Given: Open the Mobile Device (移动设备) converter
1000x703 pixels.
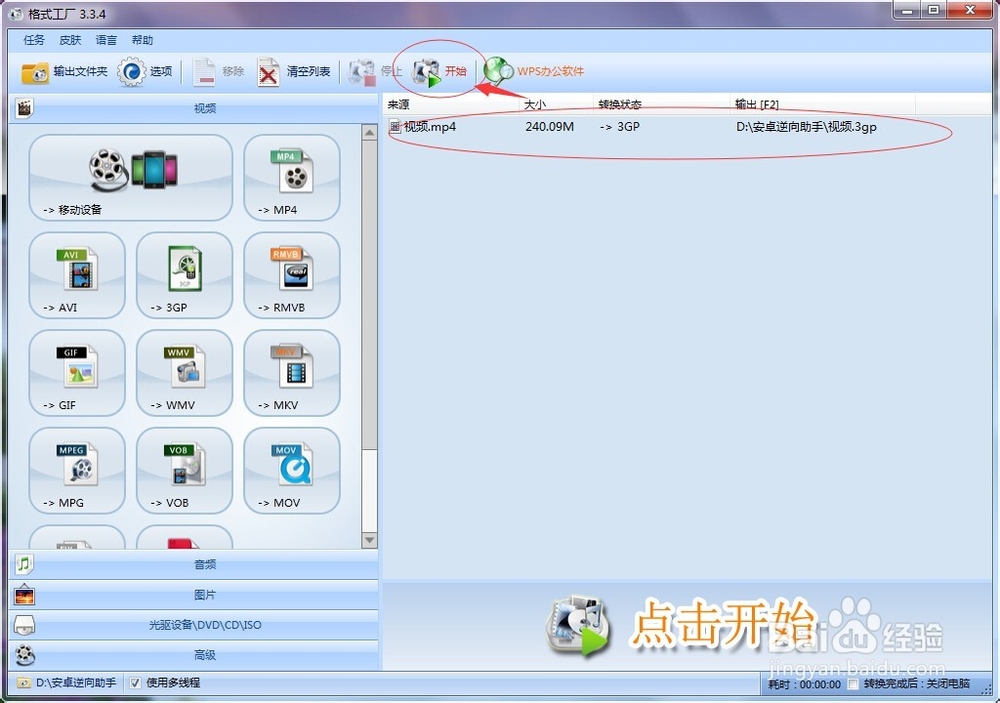Looking at the screenshot, I should pyautogui.click(x=130, y=178).
